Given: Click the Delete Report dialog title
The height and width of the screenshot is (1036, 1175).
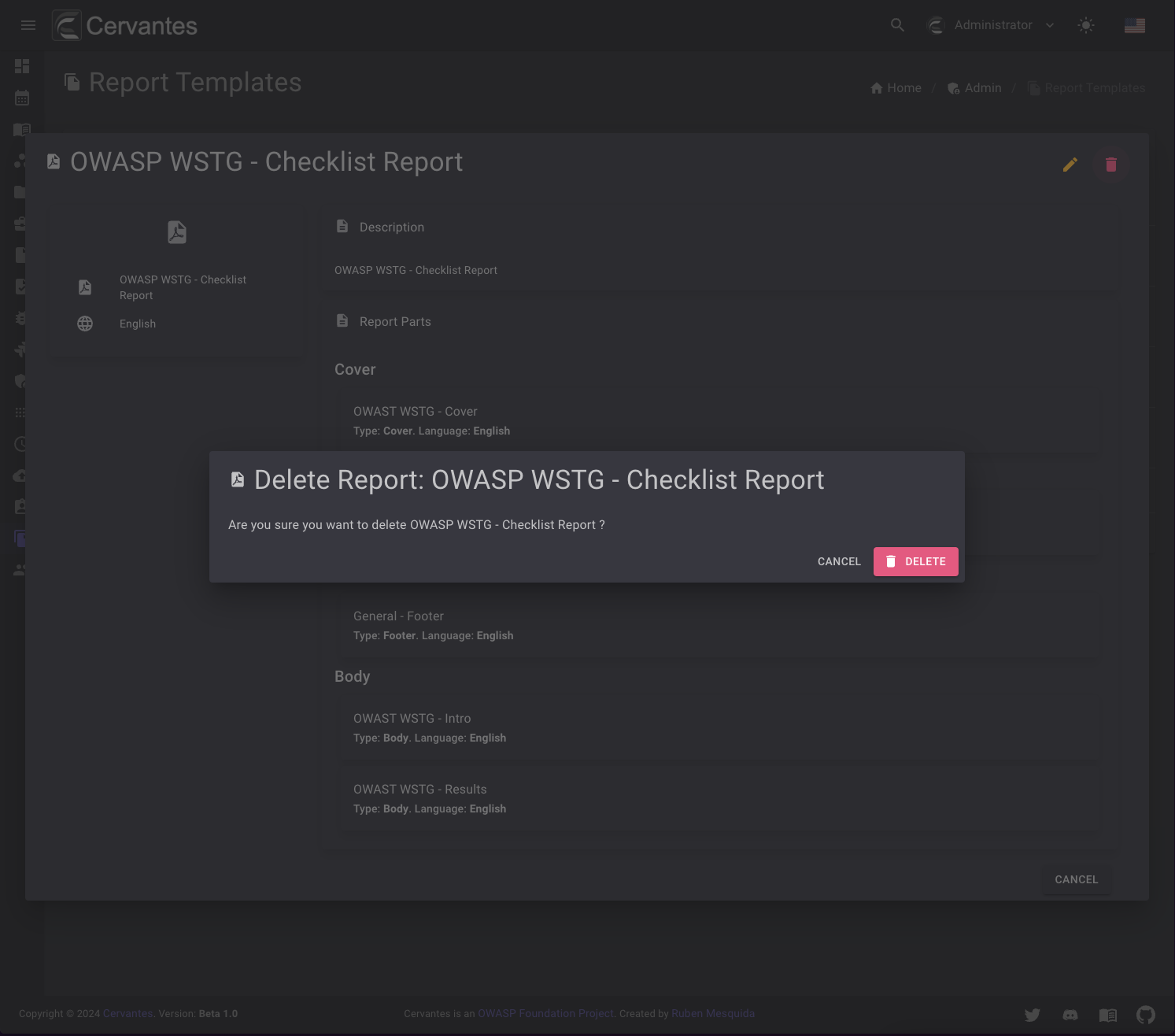Looking at the screenshot, I should click(x=539, y=479).
